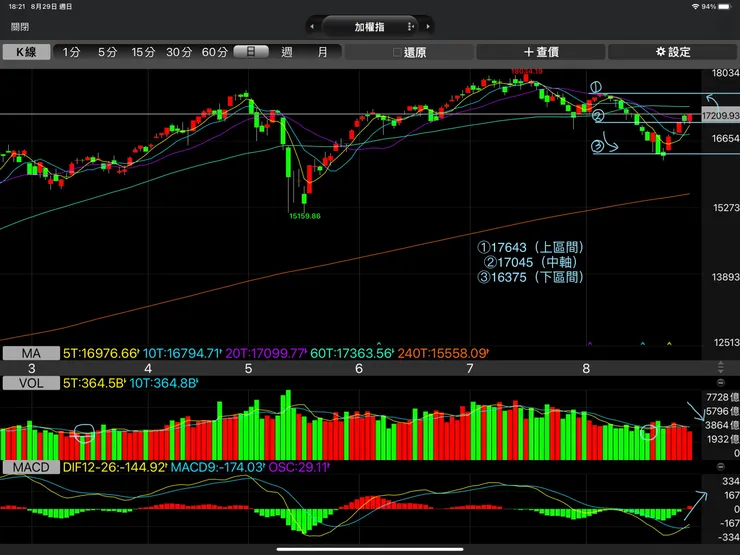Tap month 8 on the time axis
This screenshot has height=555, width=740.
pos(586,368)
